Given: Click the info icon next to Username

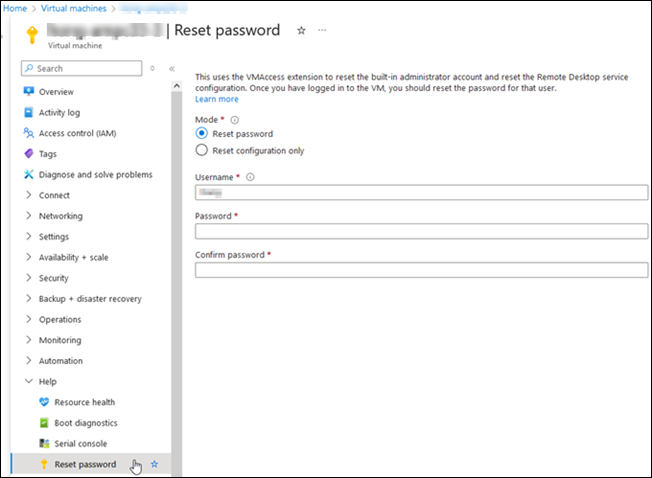Looking at the screenshot, I should pyautogui.click(x=250, y=177).
